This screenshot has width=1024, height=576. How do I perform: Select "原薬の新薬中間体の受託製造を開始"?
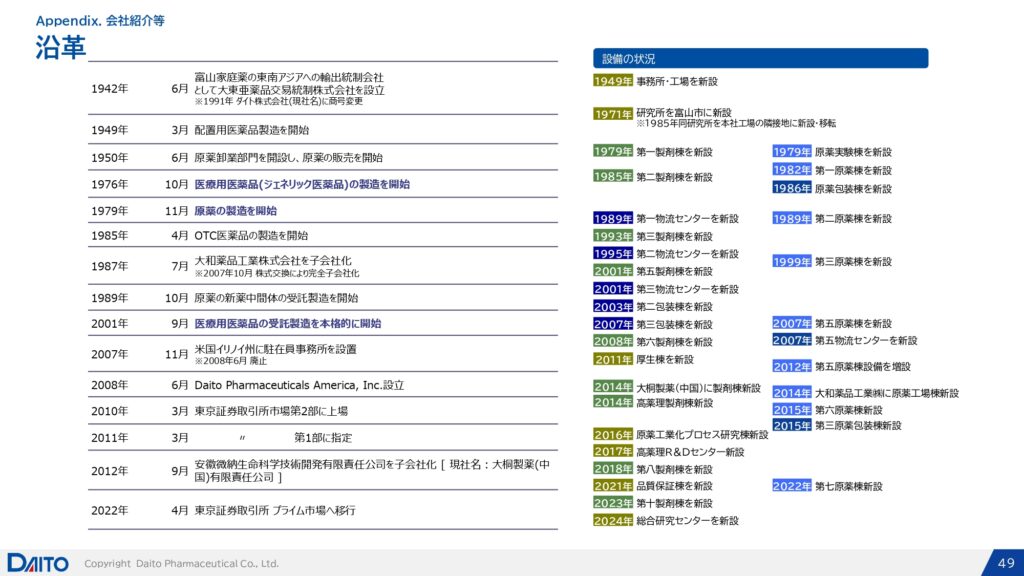pos(276,298)
